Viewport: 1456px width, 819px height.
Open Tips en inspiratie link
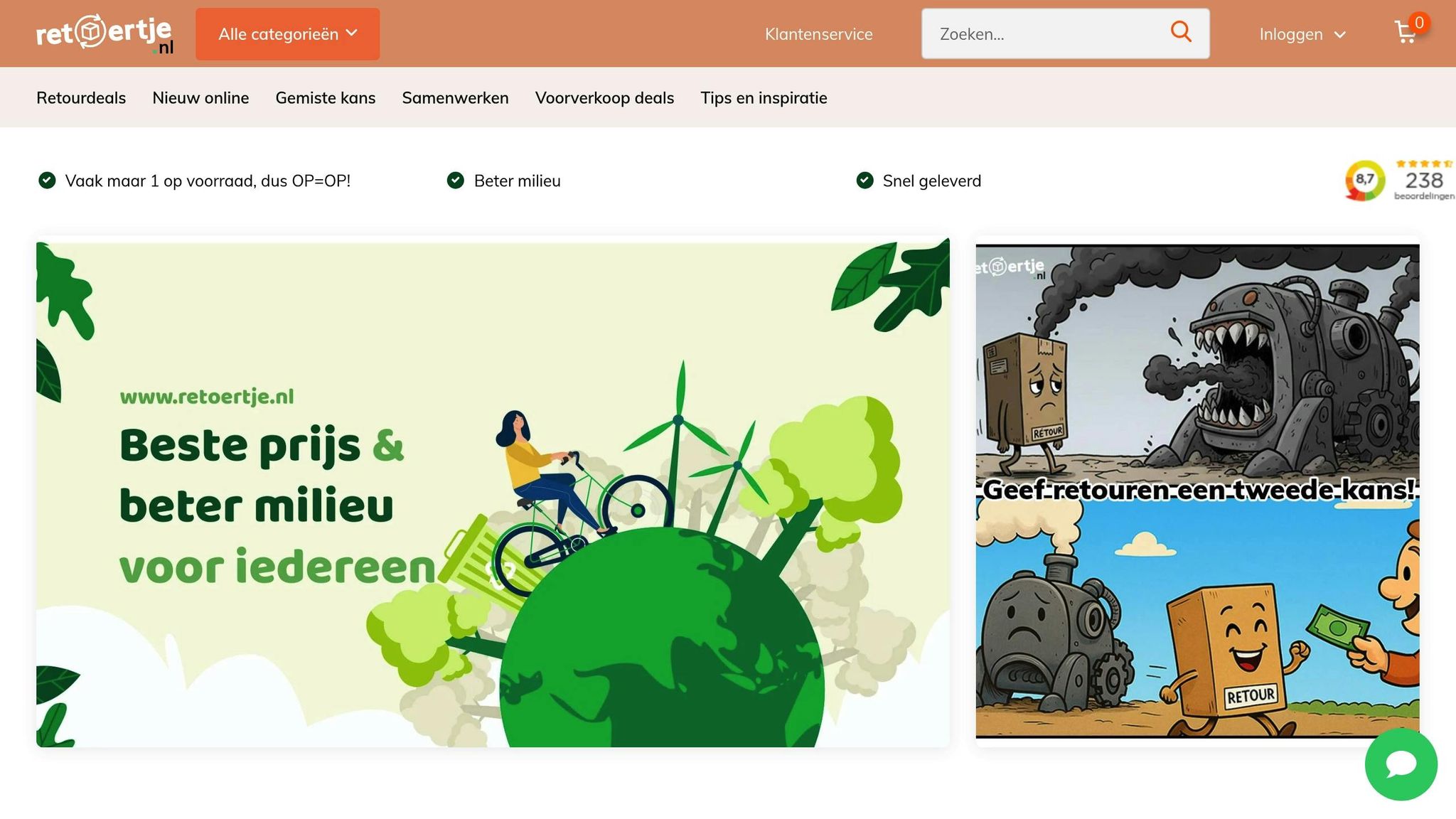pos(764,98)
